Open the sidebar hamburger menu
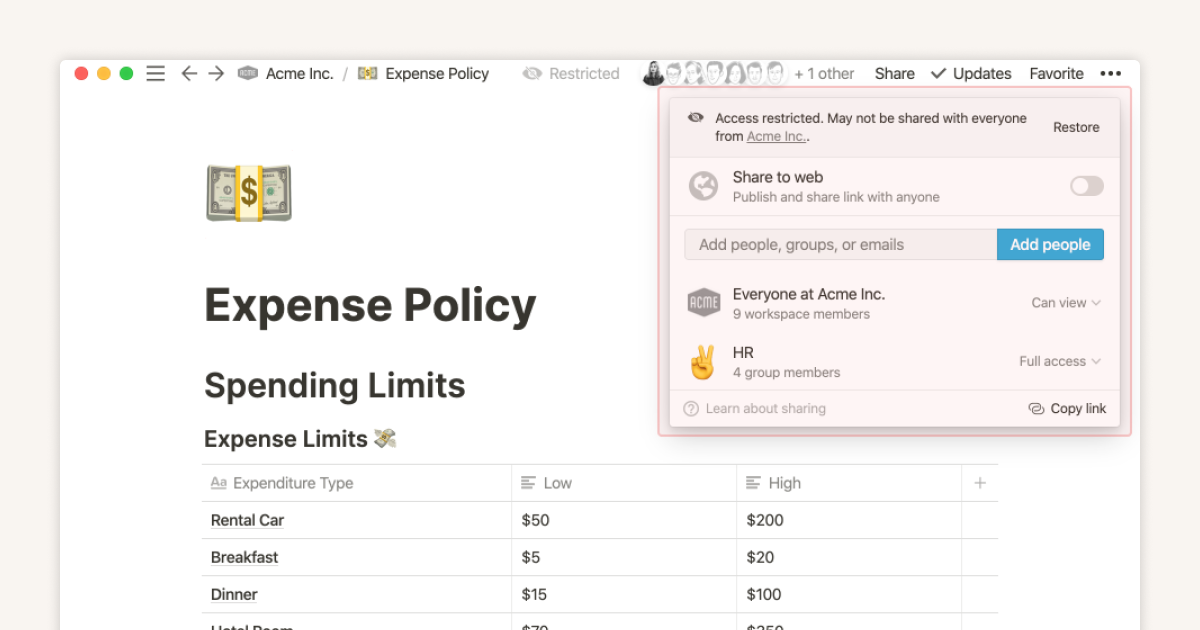Image resolution: width=1200 pixels, height=630 pixels. click(x=155, y=74)
